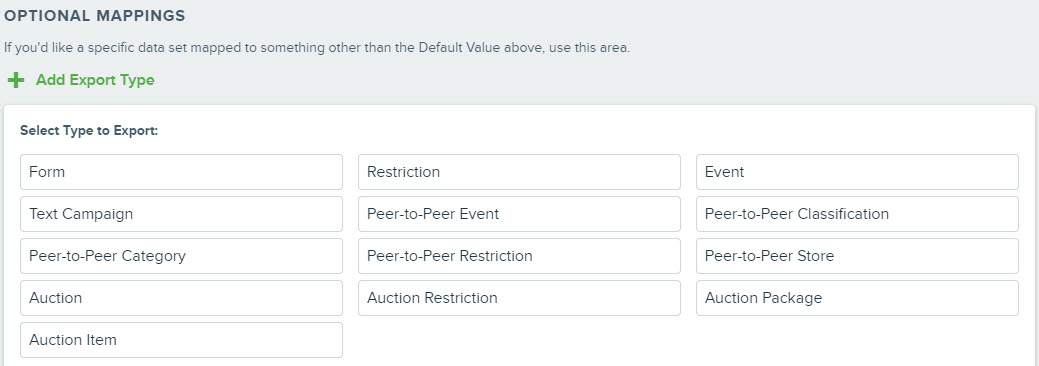Select the Auction export type
Image resolution: width=1039 pixels, height=366 pixels.
(182, 298)
